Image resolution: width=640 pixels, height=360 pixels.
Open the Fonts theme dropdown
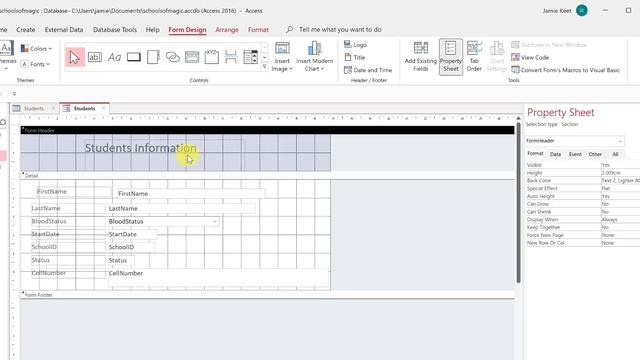tap(35, 64)
